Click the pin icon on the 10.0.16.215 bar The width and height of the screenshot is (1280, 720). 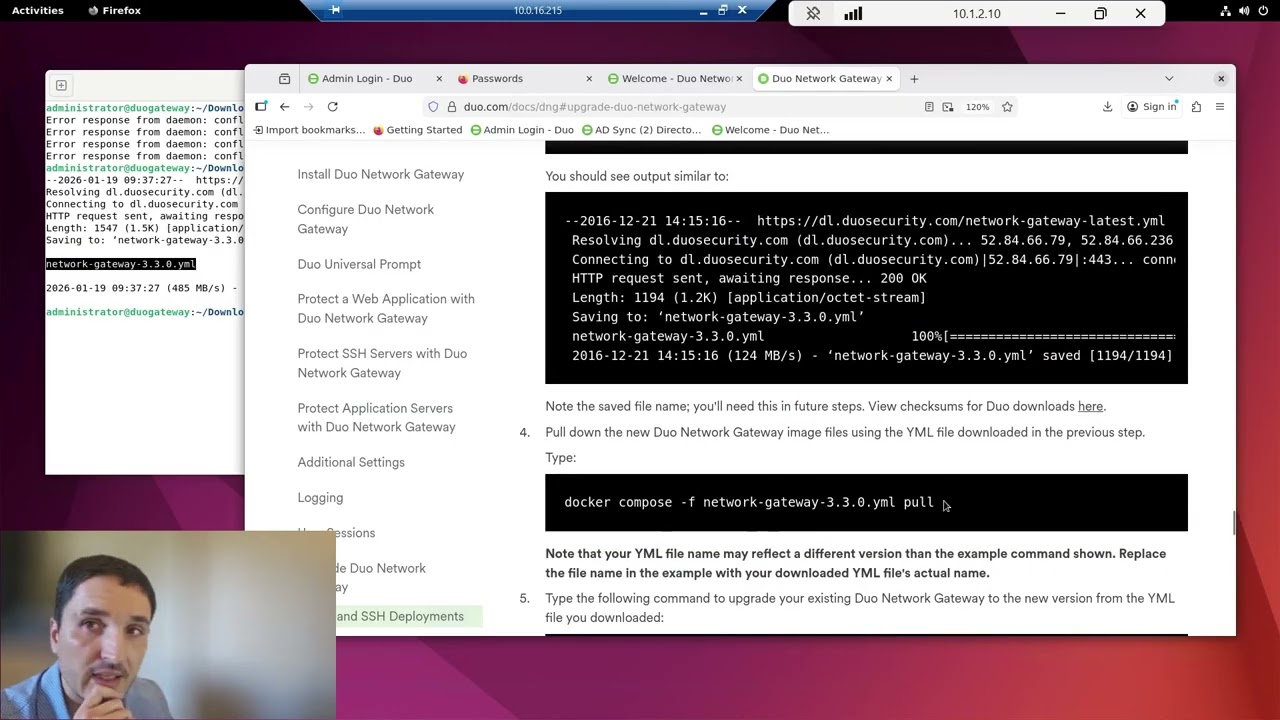coord(335,10)
